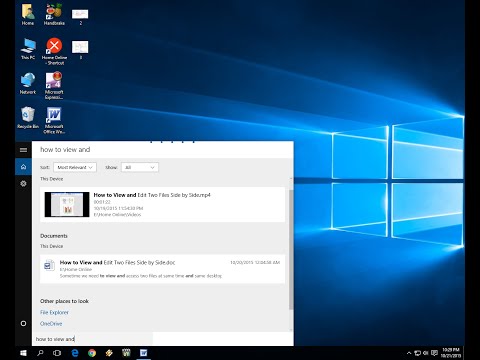The height and width of the screenshot is (360, 480).
Task: Open Task View from the taskbar
Action: point(57,353)
